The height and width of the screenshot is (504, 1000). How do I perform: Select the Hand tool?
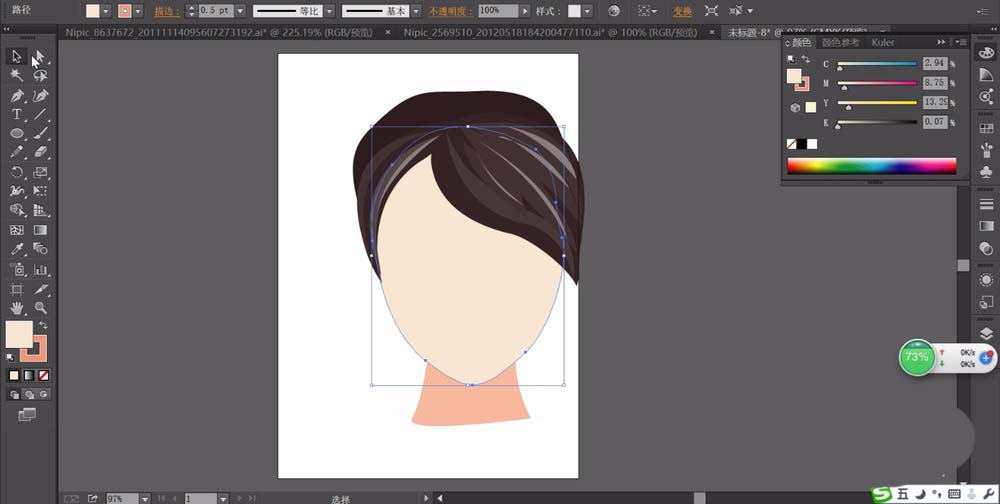[x=17, y=308]
